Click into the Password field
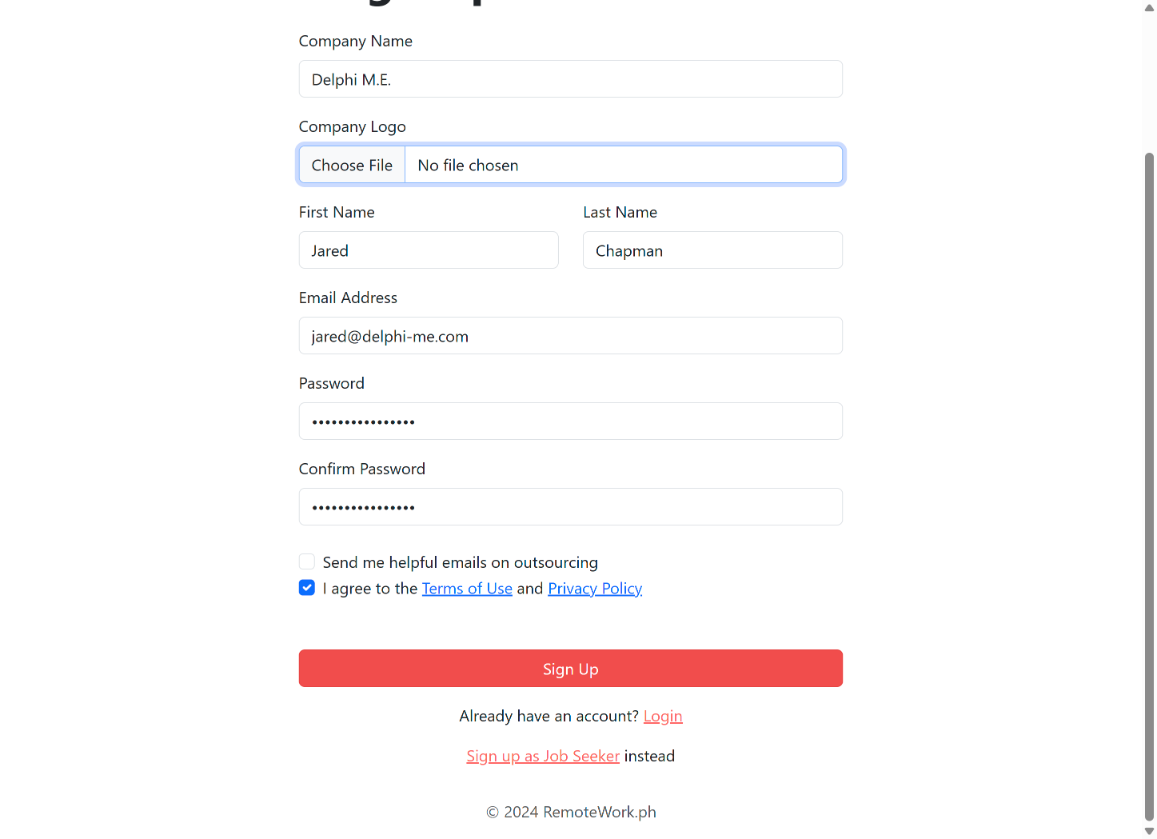 pyautogui.click(x=570, y=421)
